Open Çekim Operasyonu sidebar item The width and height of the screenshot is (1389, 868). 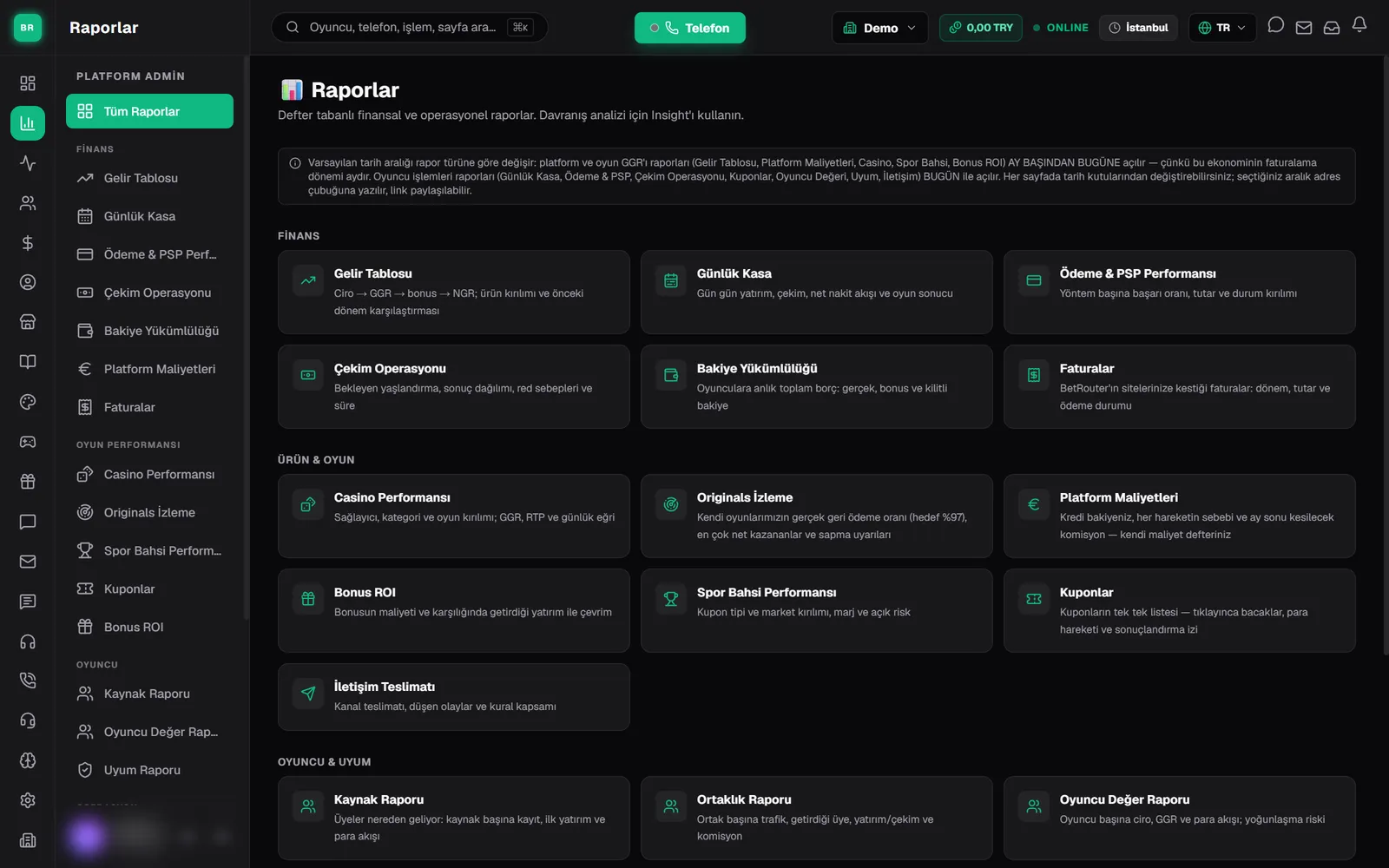(149, 293)
